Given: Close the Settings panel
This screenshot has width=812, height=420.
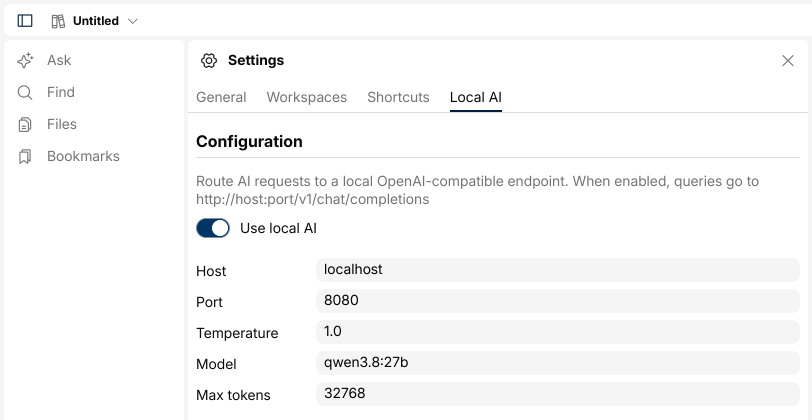Looking at the screenshot, I should [788, 61].
